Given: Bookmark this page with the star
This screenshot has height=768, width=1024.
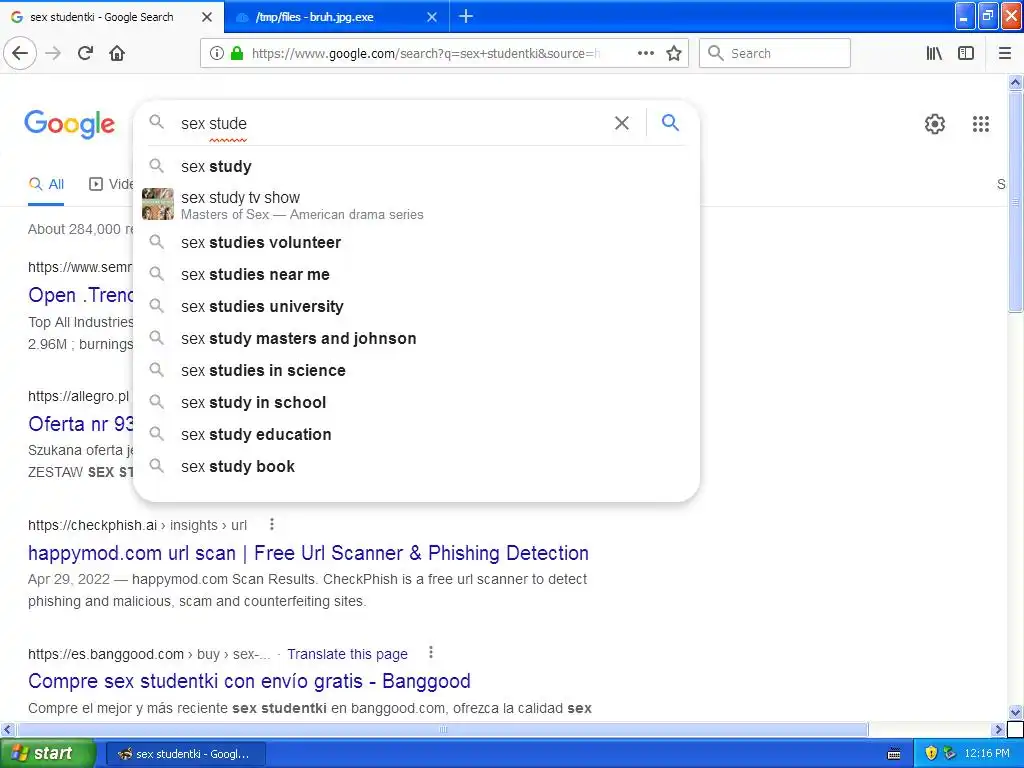Looking at the screenshot, I should pyautogui.click(x=674, y=54).
